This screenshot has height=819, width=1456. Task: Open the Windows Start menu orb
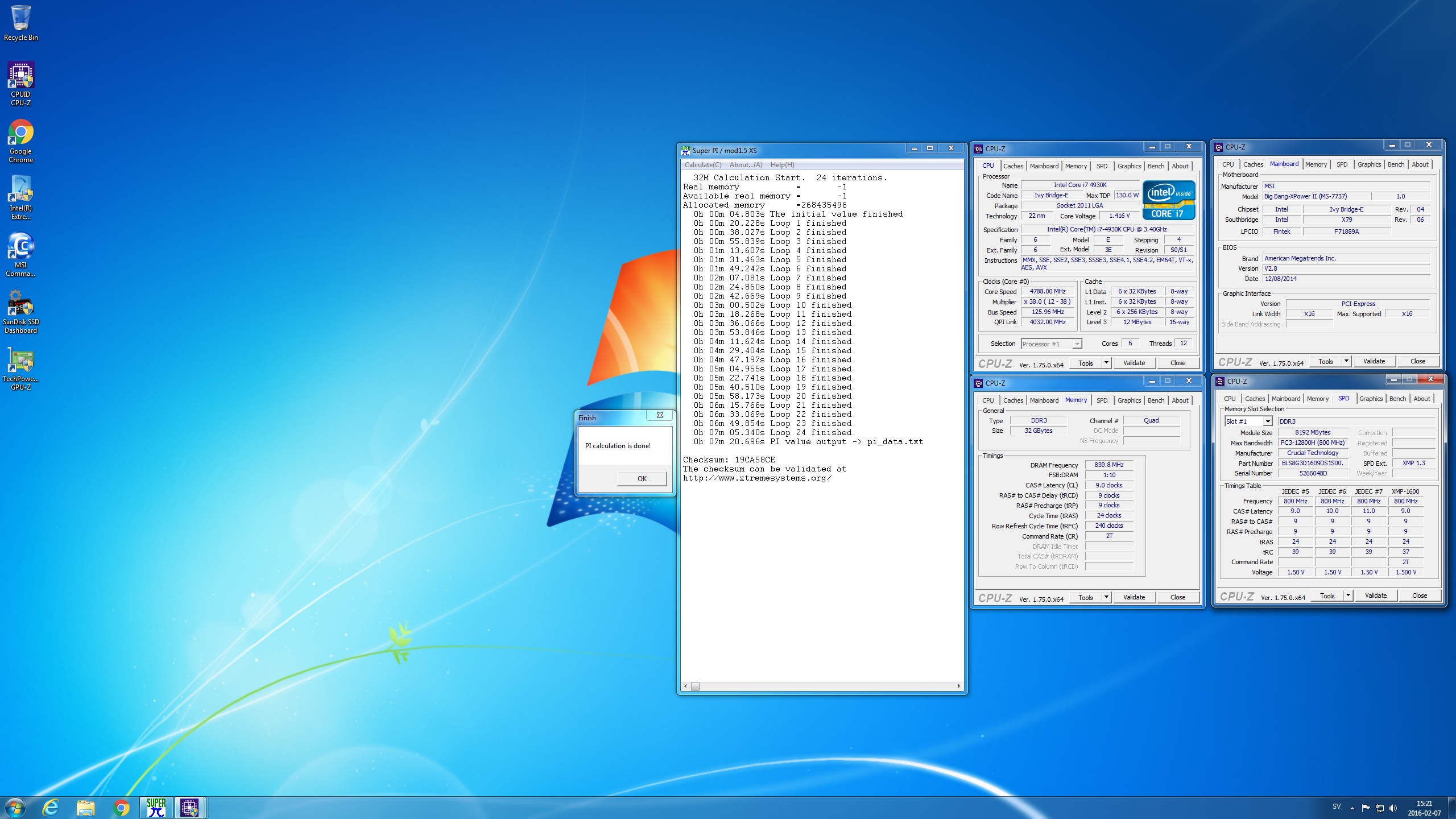15,808
